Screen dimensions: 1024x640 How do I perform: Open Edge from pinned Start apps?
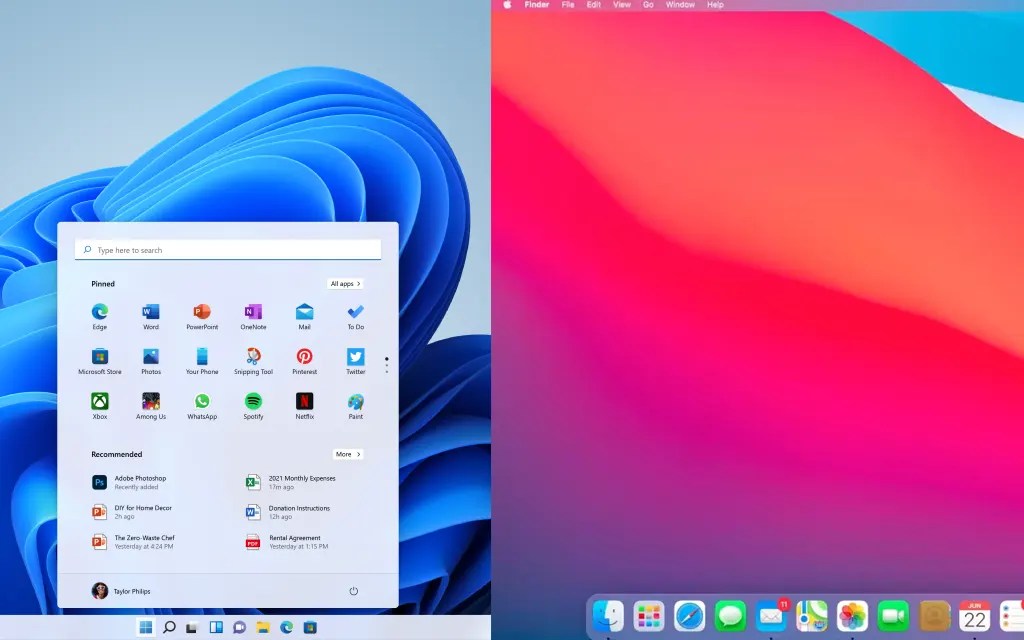click(x=100, y=316)
